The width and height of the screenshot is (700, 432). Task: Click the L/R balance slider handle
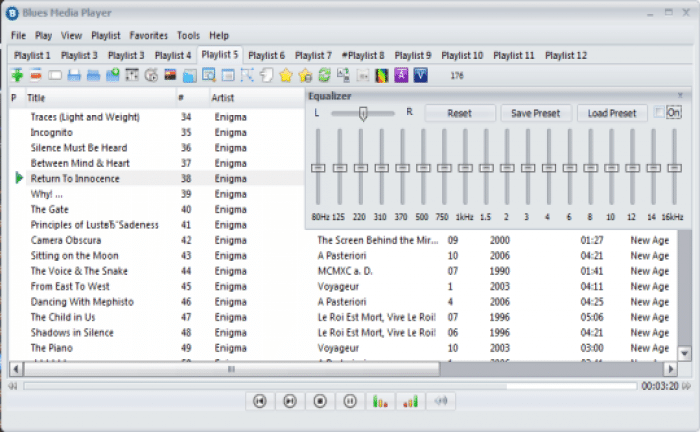363,113
